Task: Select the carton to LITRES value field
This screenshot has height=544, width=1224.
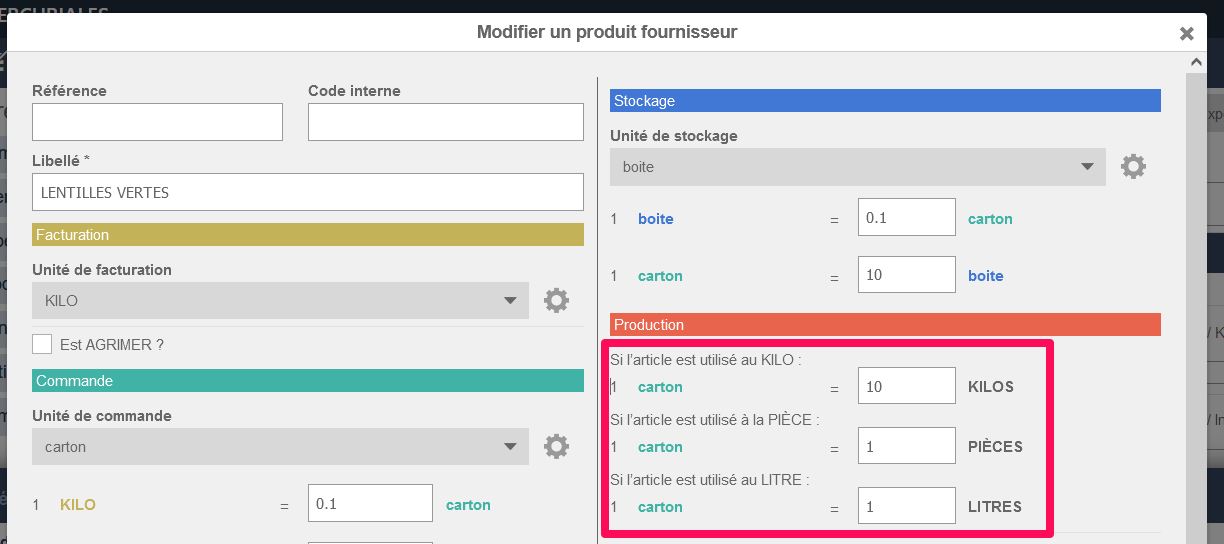Action: click(x=906, y=506)
